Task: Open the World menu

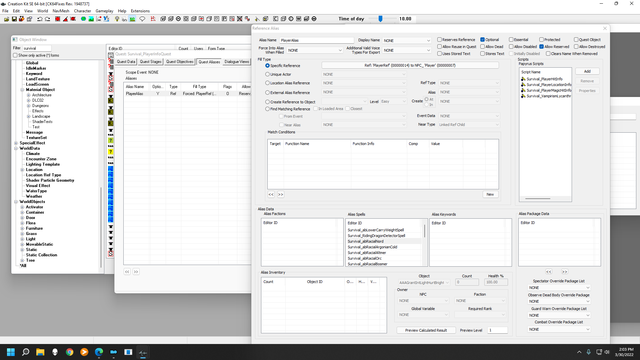Action: 42,11
